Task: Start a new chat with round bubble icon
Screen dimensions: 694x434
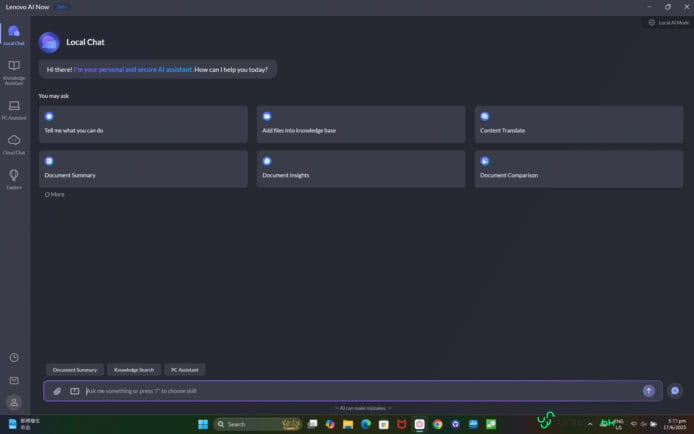Action: 675,391
